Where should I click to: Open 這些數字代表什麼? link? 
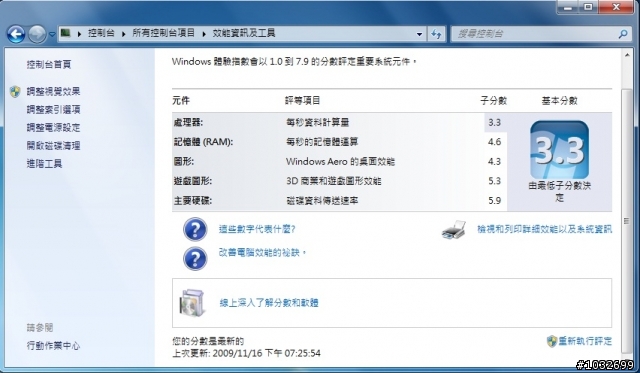click(x=257, y=229)
